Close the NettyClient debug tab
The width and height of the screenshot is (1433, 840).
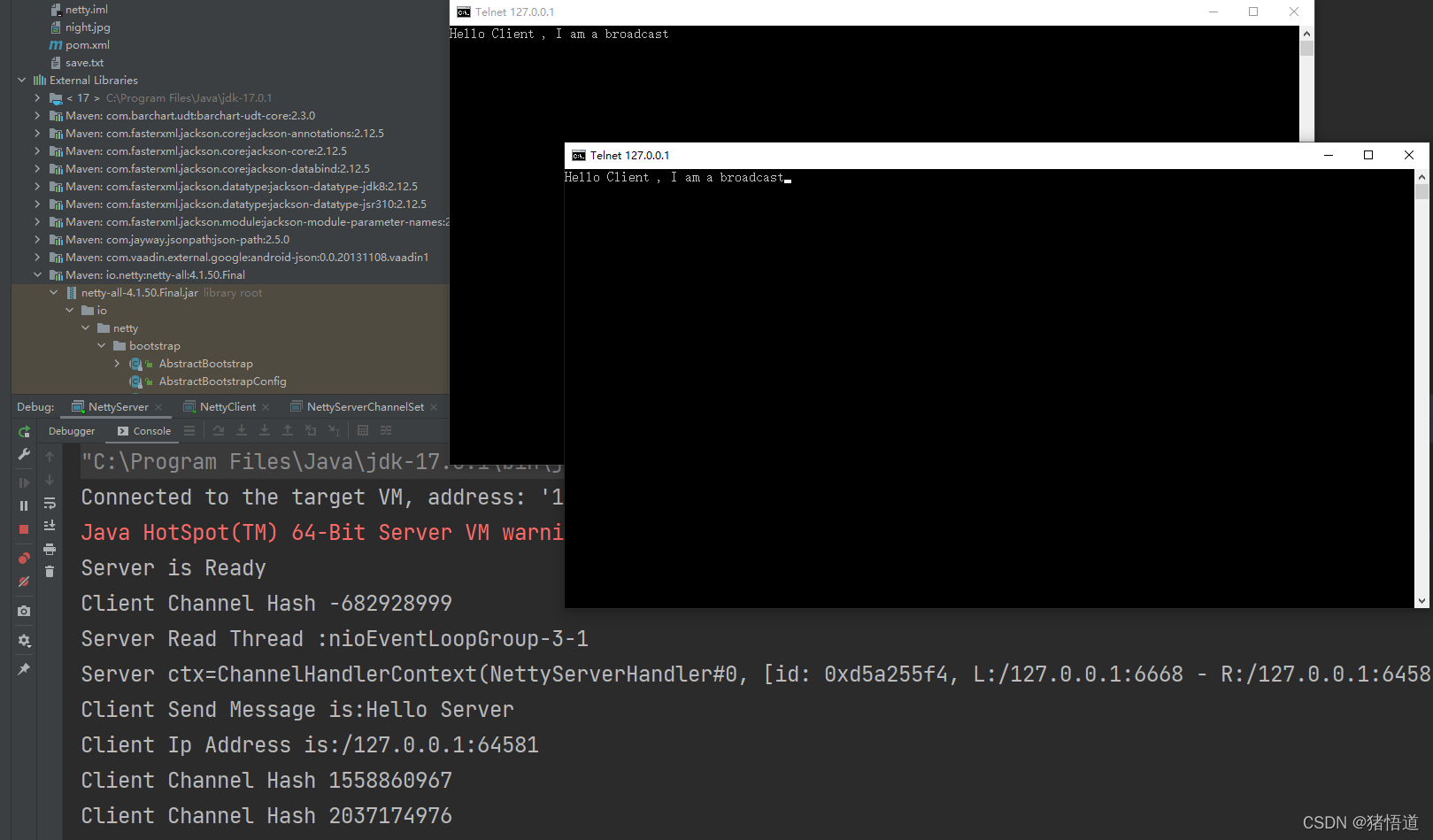point(266,407)
